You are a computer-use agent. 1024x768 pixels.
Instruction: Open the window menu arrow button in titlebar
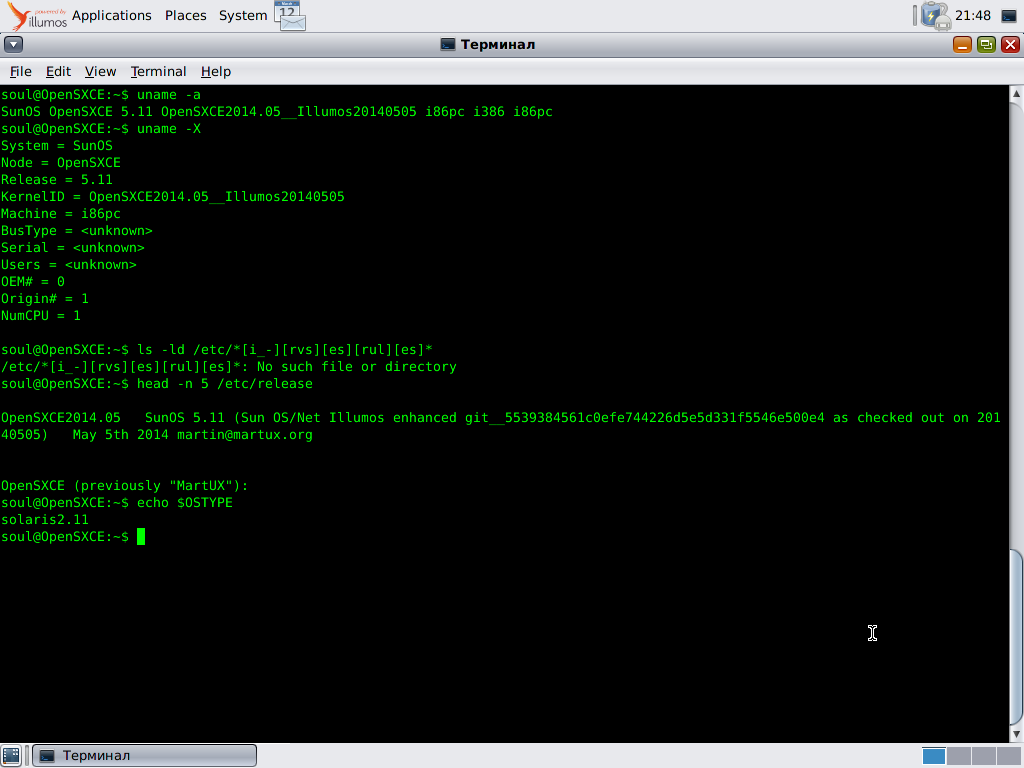tap(14, 44)
